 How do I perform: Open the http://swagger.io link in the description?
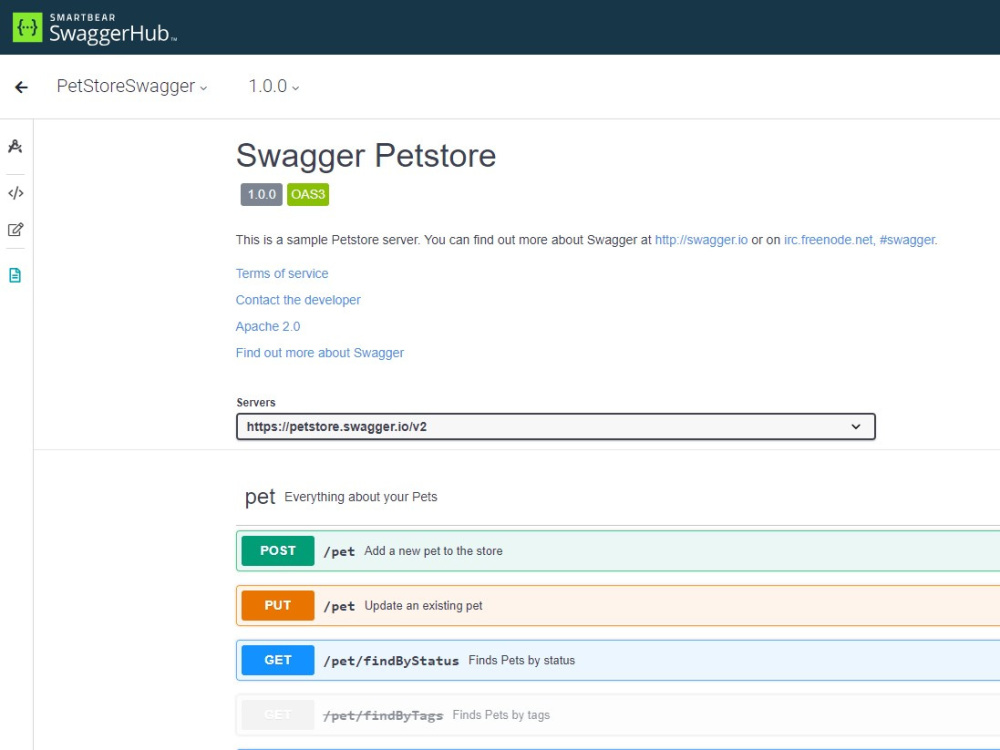click(702, 240)
